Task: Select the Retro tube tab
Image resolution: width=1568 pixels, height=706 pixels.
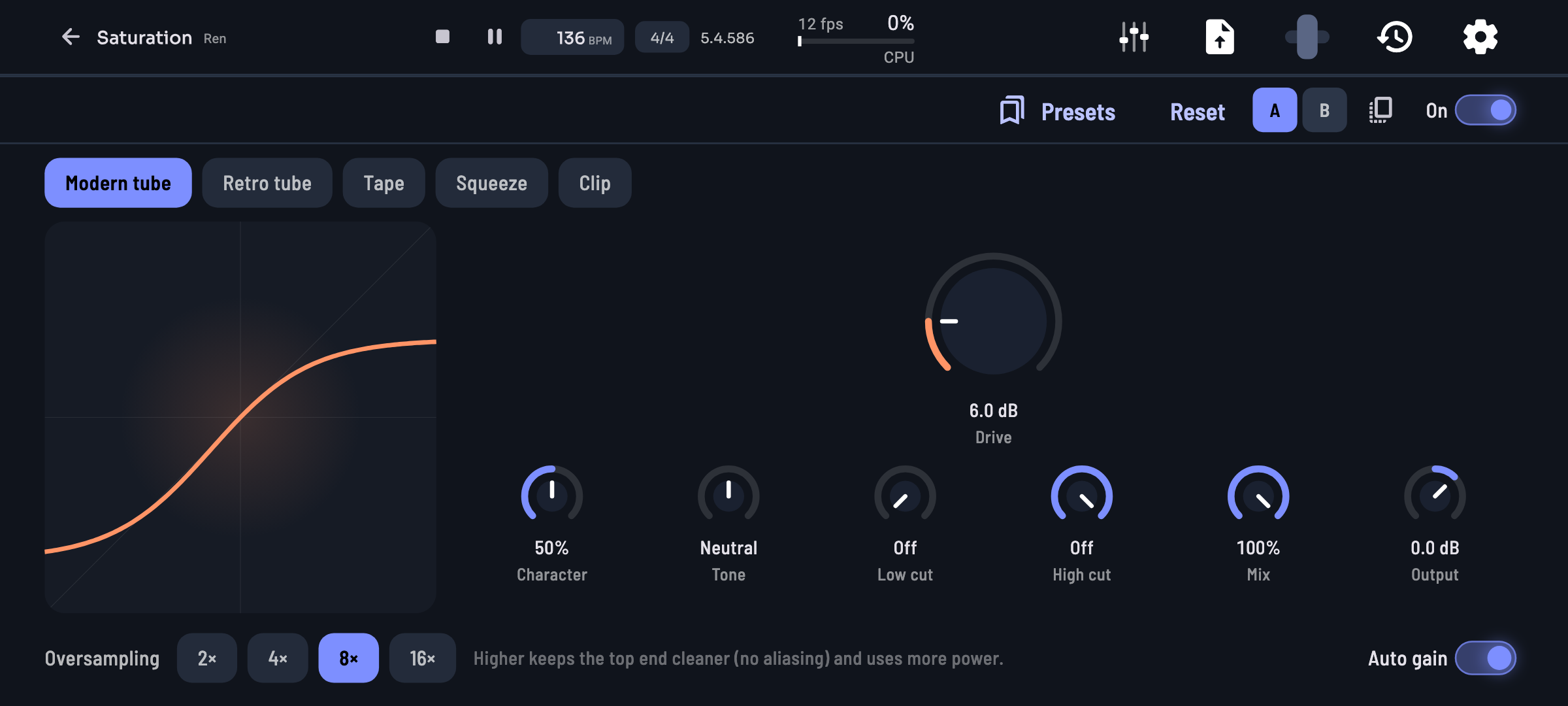Action: click(267, 183)
